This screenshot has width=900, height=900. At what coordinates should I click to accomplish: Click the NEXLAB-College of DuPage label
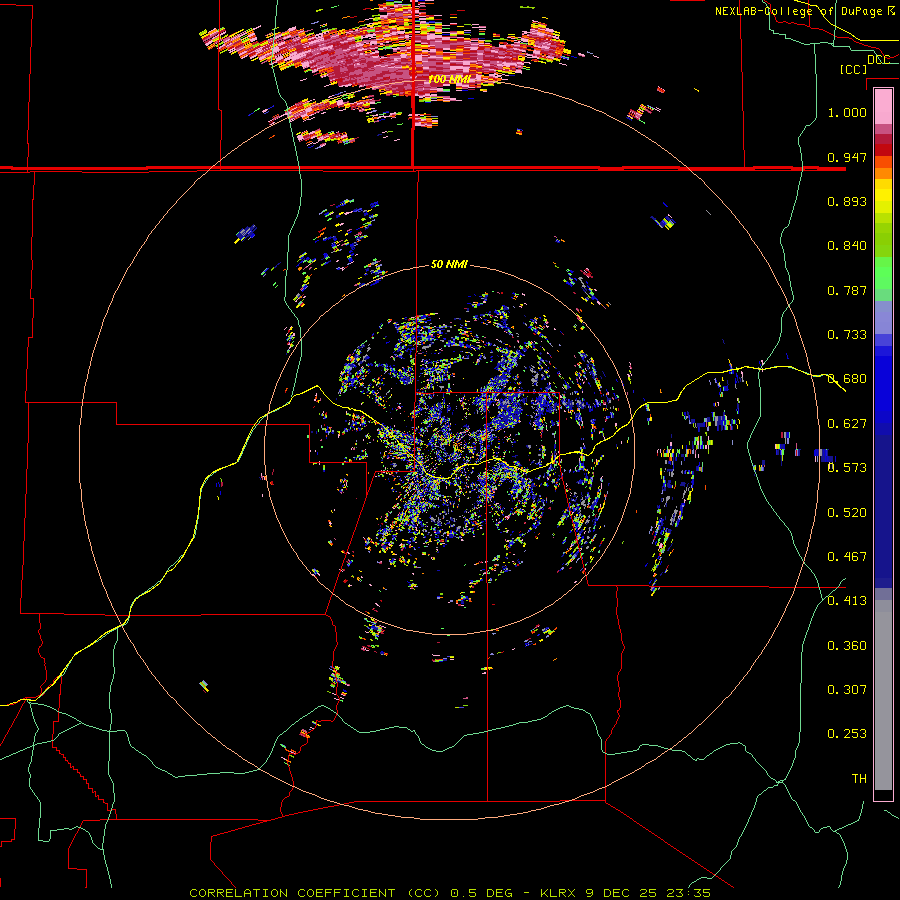[800, 11]
